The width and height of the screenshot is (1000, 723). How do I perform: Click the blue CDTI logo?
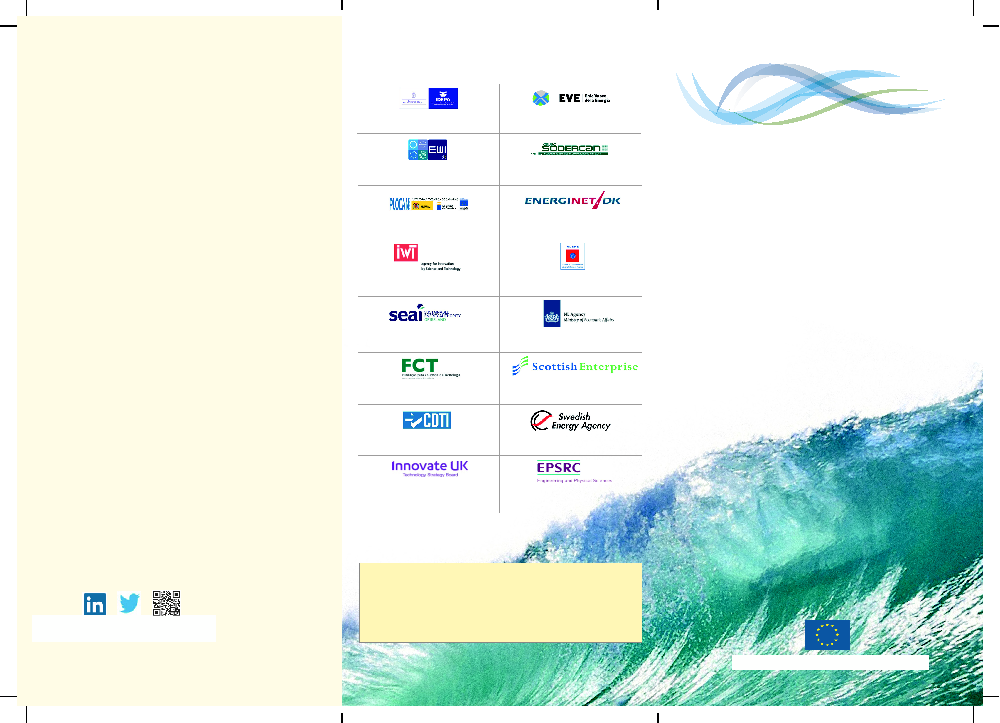click(x=427, y=420)
